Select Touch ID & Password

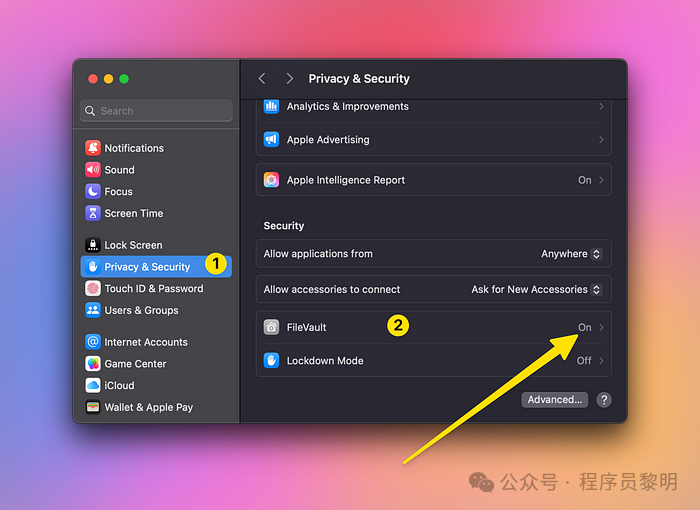tap(156, 288)
